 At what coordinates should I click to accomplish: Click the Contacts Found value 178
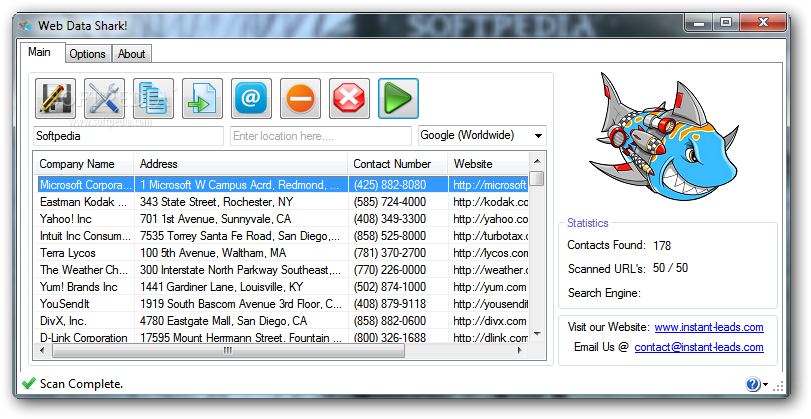662,246
